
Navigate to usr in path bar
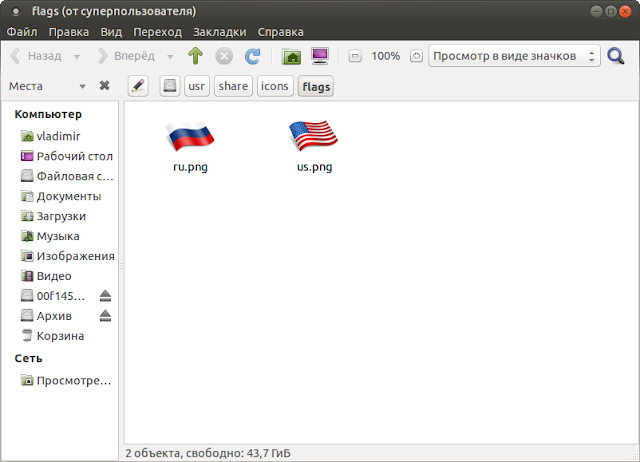point(197,86)
